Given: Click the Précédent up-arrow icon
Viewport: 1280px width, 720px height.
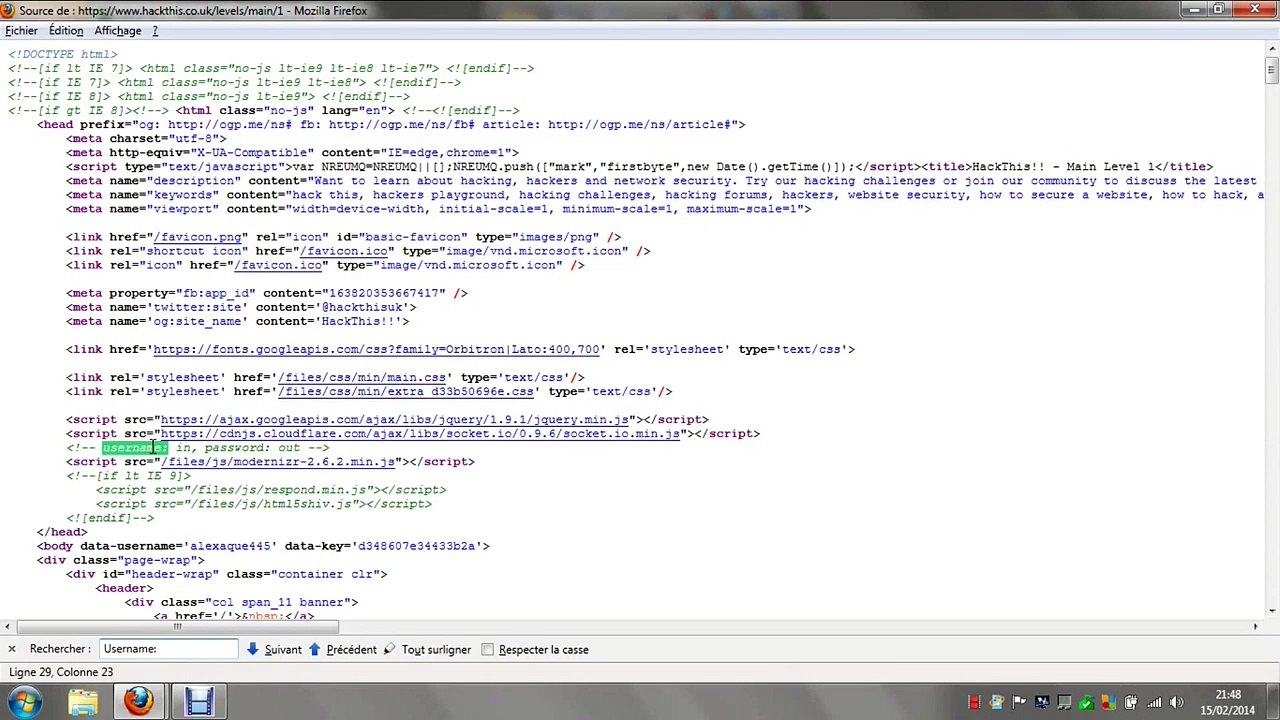Looking at the screenshot, I should (314, 649).
